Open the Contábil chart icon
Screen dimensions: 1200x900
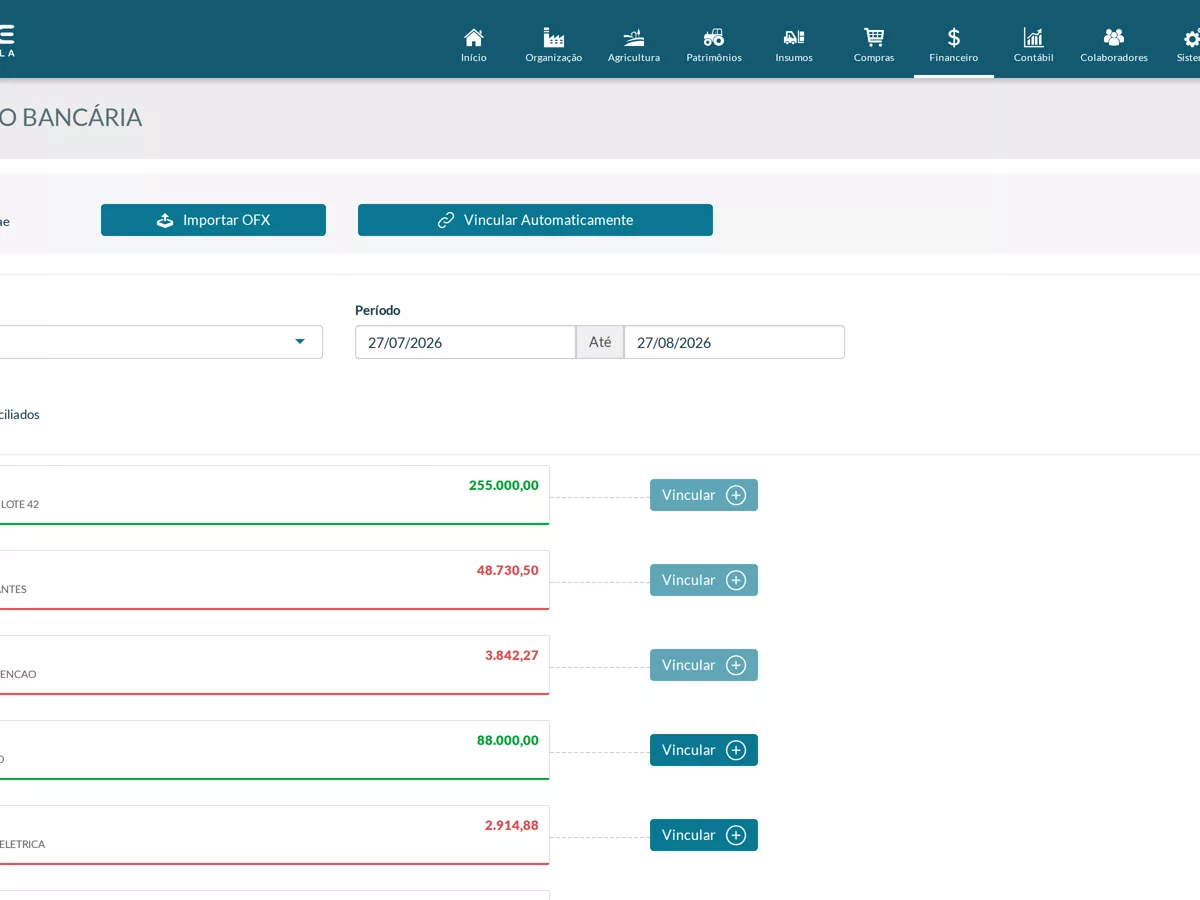click(x=1034, y=38)
